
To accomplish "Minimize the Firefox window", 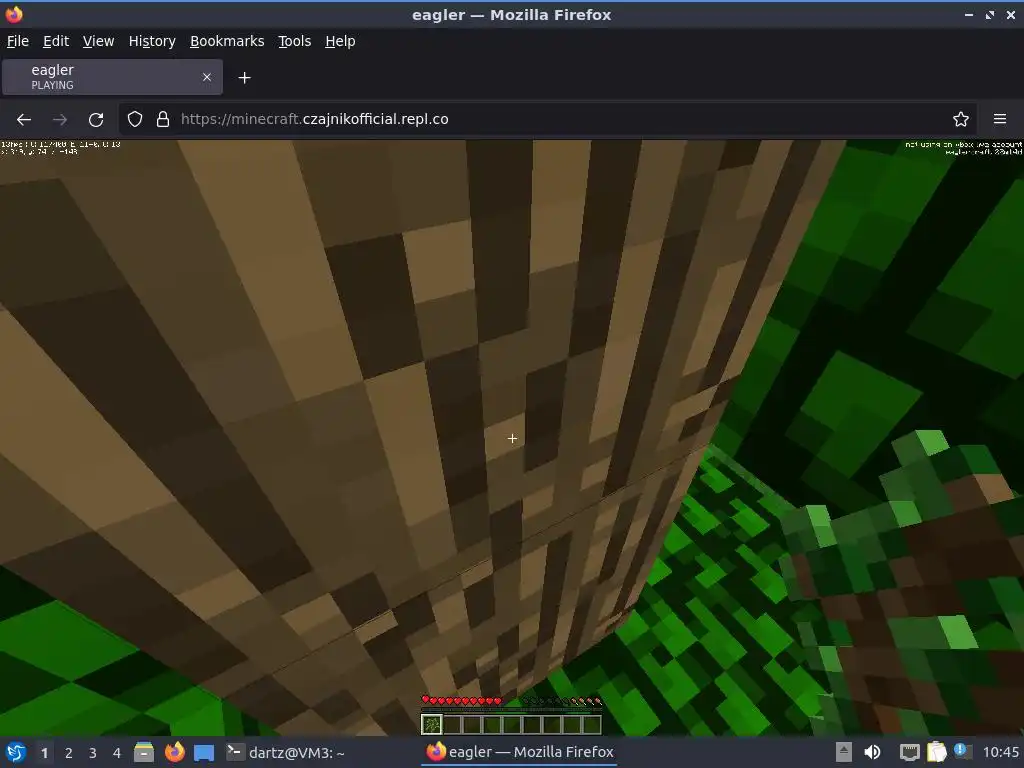I will coord(969,14).
